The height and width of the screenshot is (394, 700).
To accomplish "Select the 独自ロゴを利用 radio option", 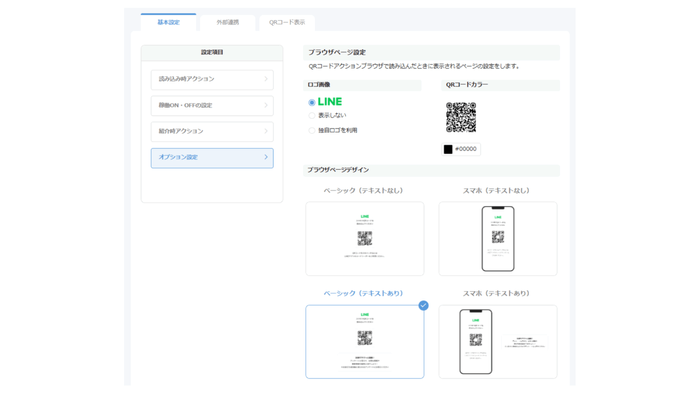I will pyautogui.click(x=312, y=130).
